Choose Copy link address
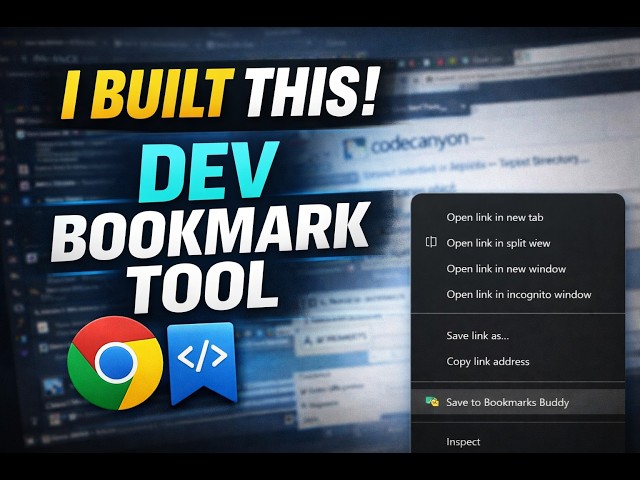 pos(487,362)
